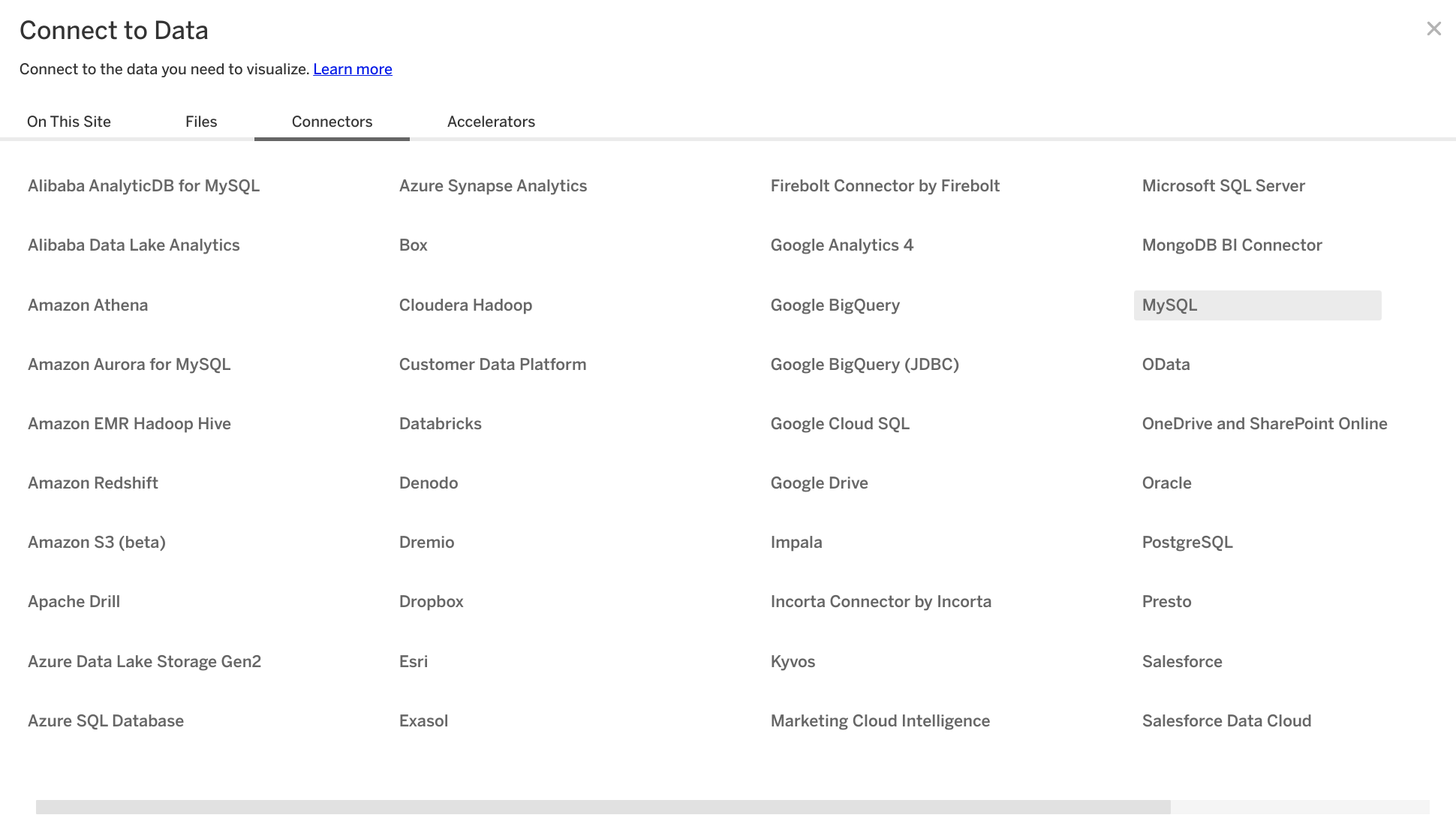Select the On This Site tab
Image resolution: width=1456 pixels, height=836 pixels.
pos(69,122)
